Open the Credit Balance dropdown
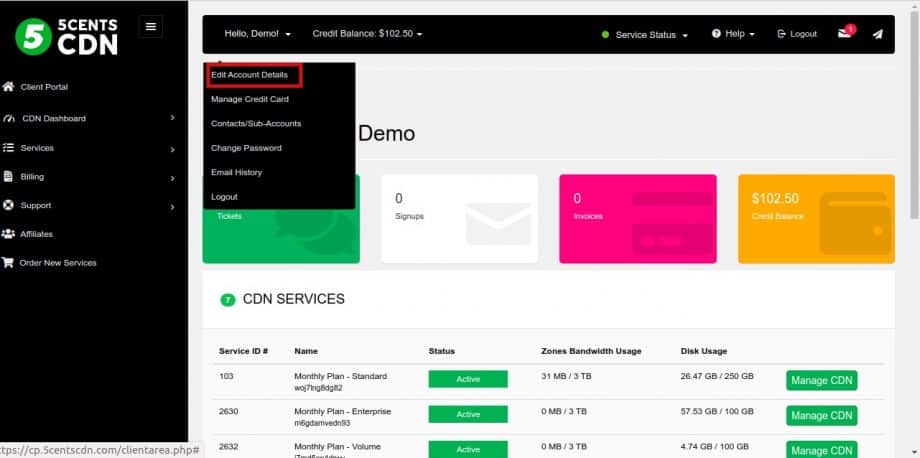920x458 pixels. (x=367, y=34)
